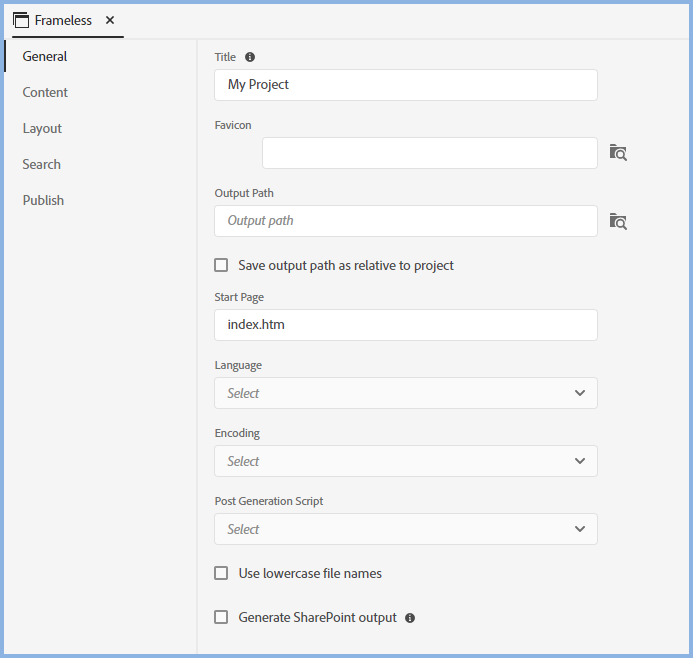Browse for a Favicon file

pos(618,153)
